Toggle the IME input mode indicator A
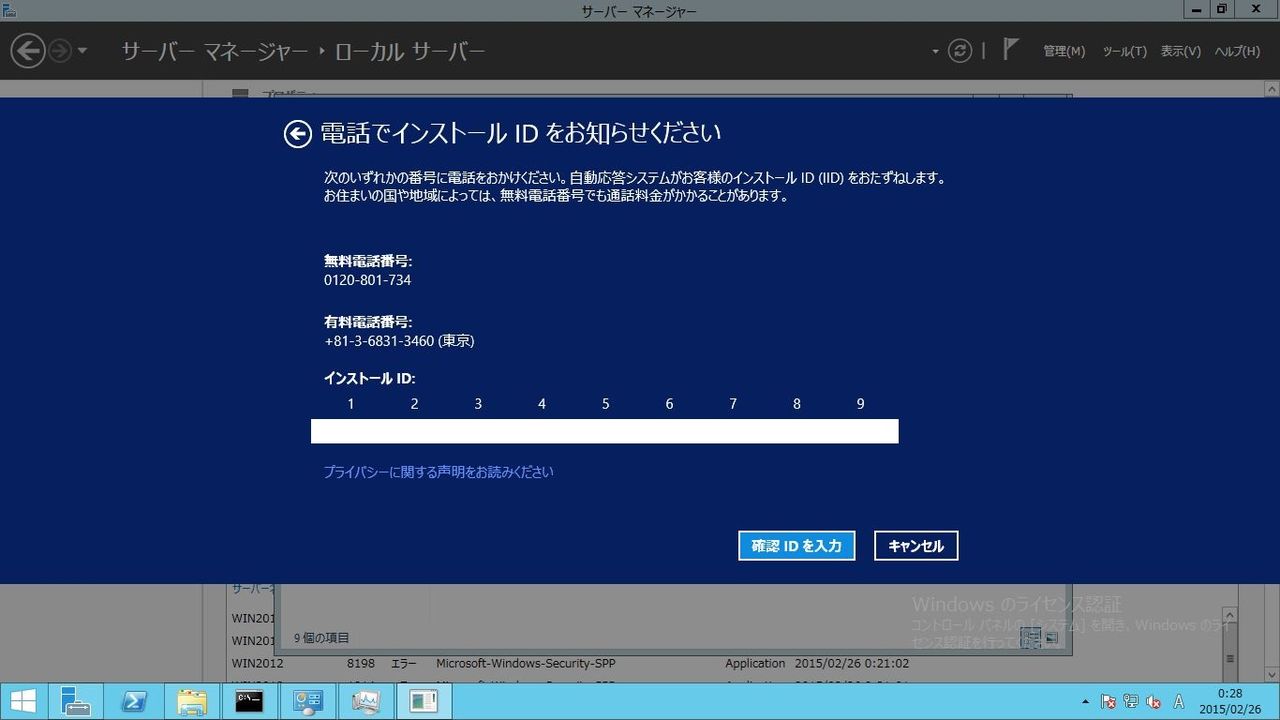 tap(1179, 702)
